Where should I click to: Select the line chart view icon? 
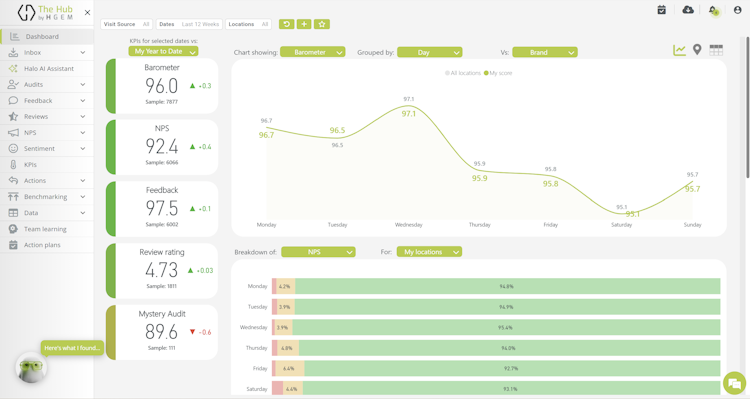pos(679,50)
